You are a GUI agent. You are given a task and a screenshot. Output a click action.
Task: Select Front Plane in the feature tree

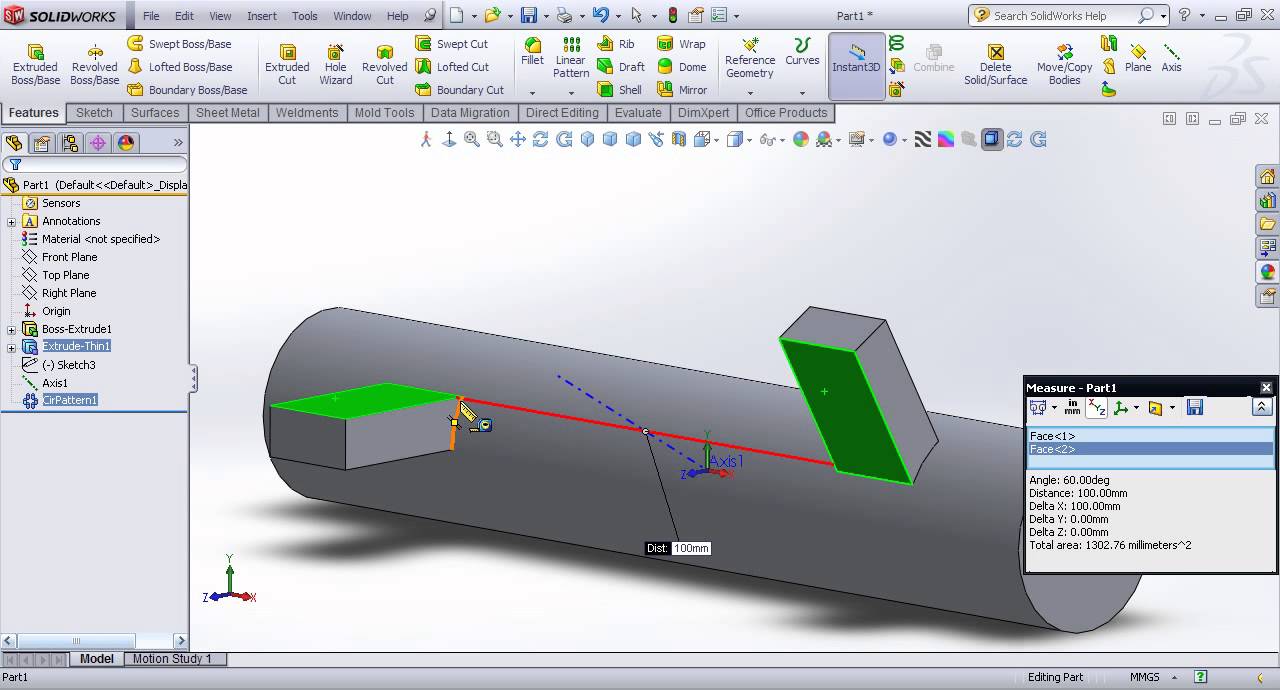pos(70,257)
